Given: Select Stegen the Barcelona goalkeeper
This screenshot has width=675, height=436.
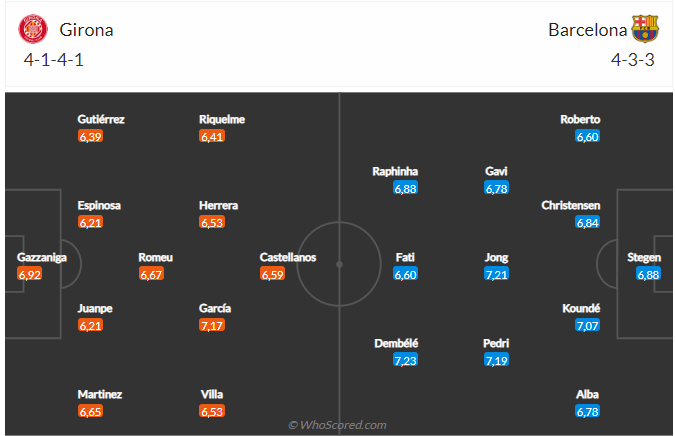Looking at the screenshot, I should [644, 257].
